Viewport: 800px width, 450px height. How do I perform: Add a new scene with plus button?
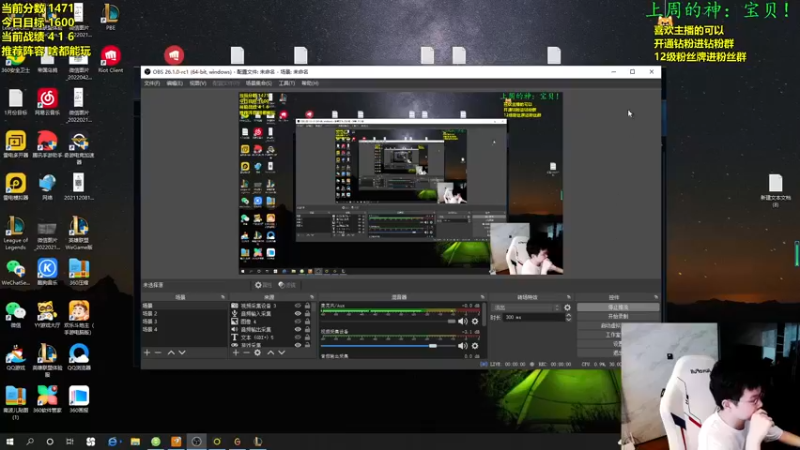pos(147,353)
